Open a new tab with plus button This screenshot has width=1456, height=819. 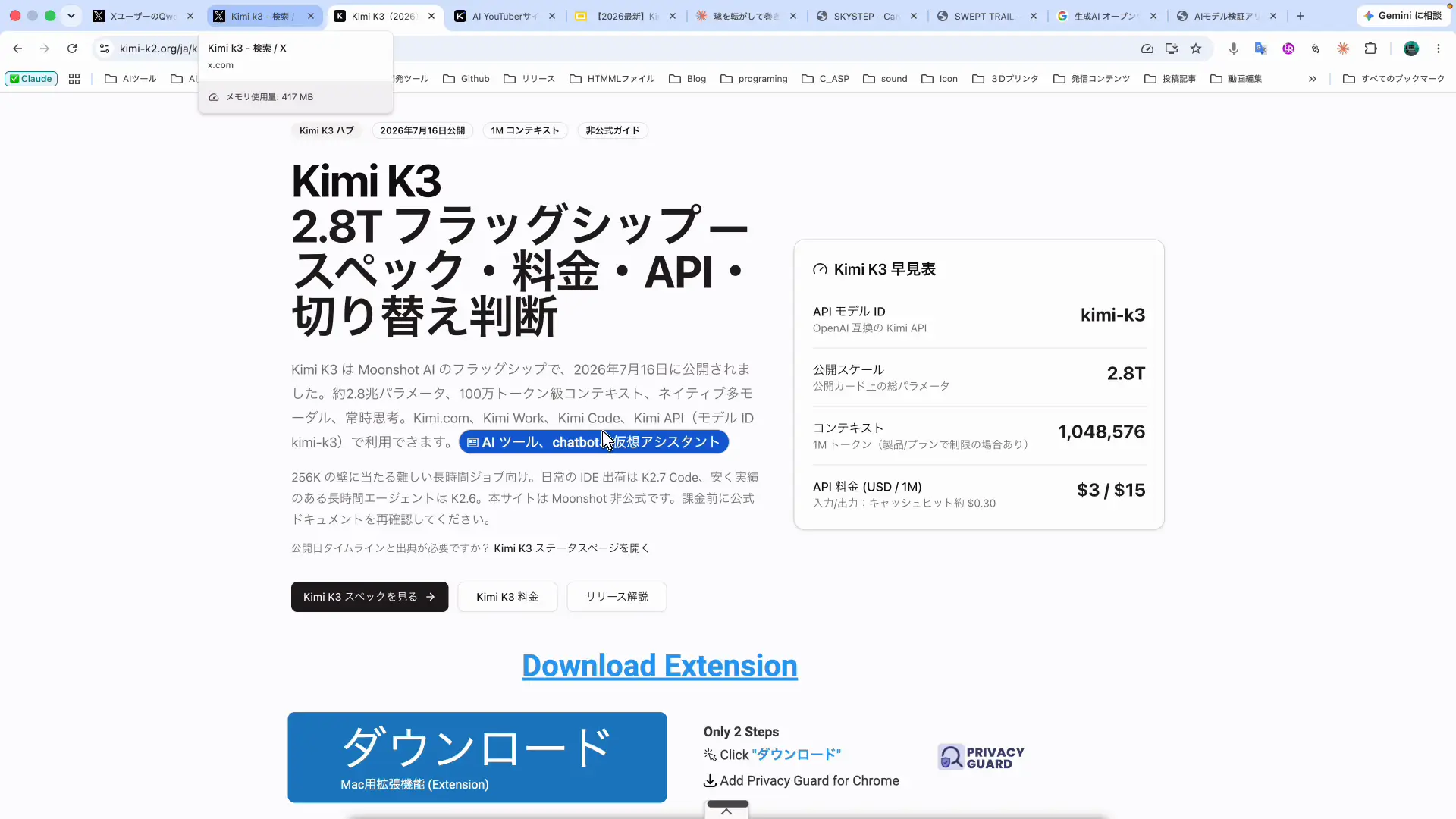[1301, 16]
